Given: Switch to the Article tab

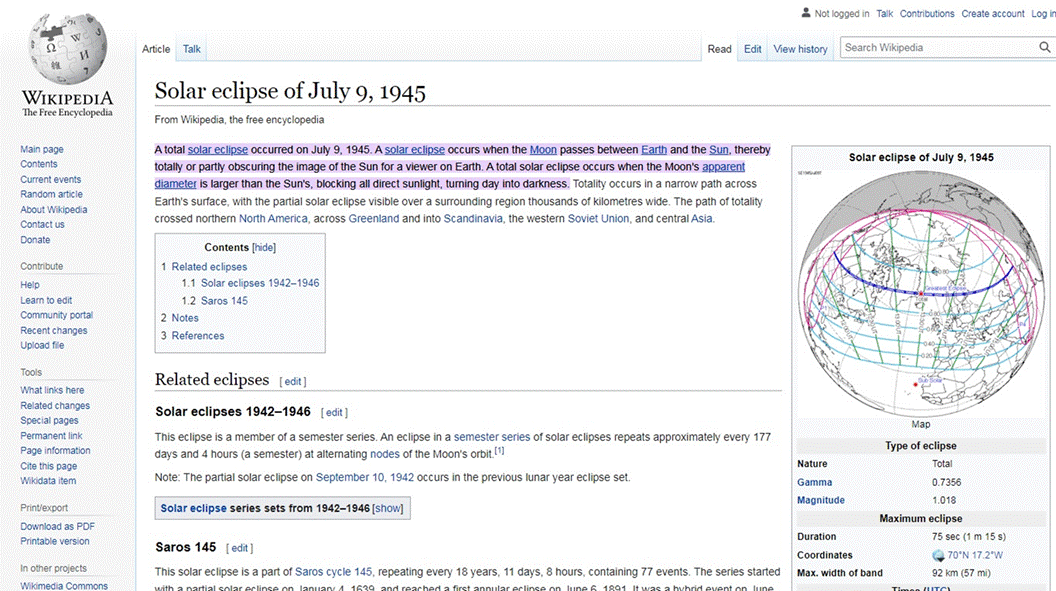Looking at the screenshot, I should click(156, 49).
